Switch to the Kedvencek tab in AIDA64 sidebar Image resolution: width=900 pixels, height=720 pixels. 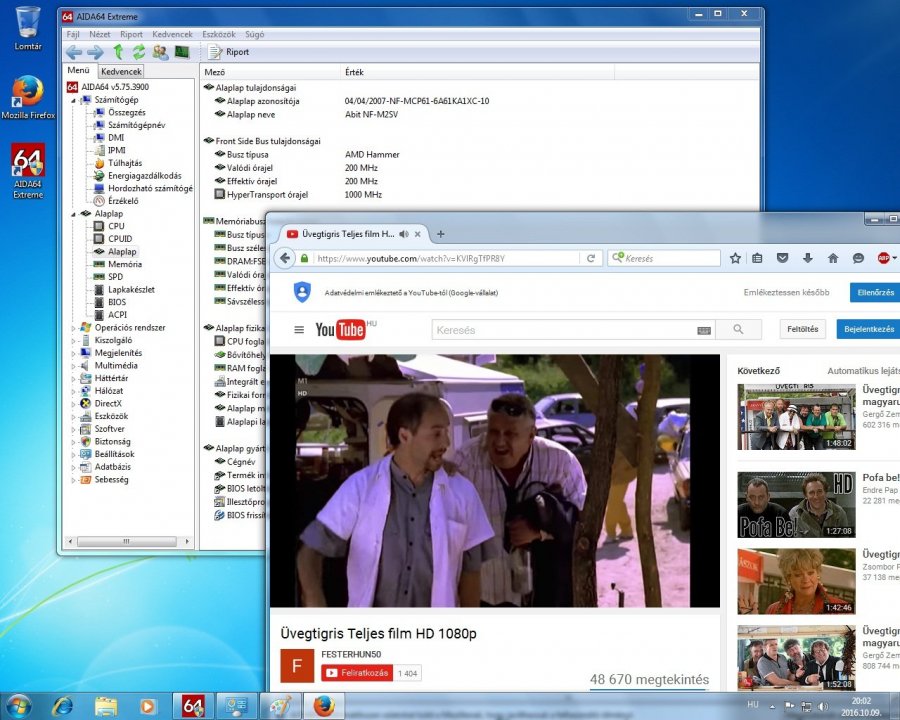(x=121, y=71)
